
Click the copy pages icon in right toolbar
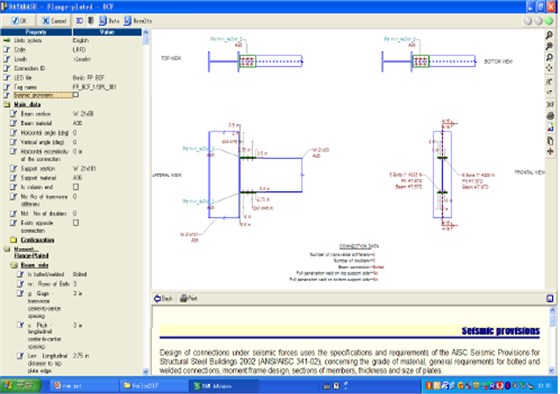point(550,140)
